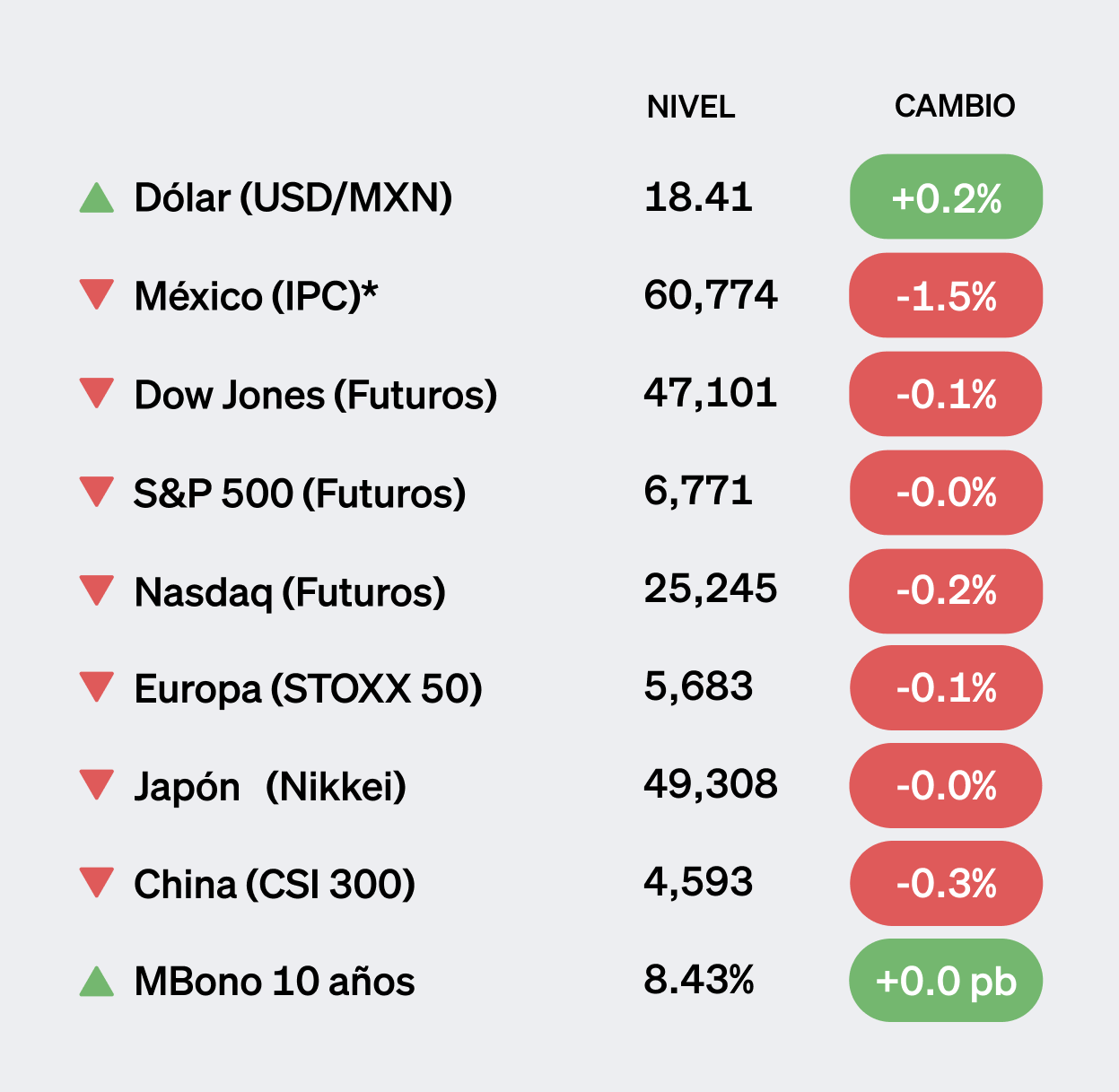Open the Dólar (USD/MXN) row label
This screenshot has width=1119, height=1092.
click(x=293, y=197)
